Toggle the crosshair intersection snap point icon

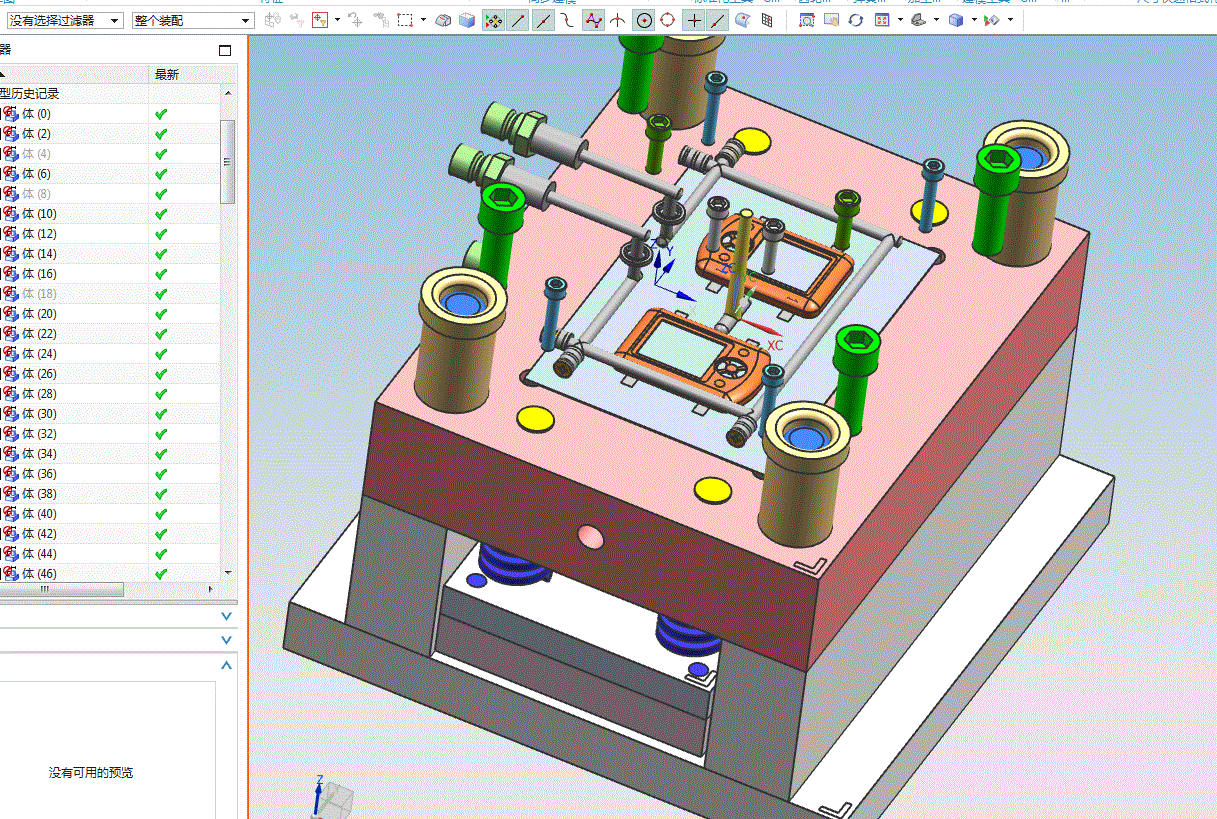pyautogui.click(x=695, y=20)
